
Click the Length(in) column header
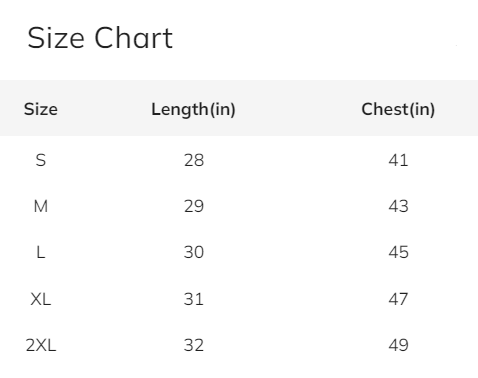193,110
